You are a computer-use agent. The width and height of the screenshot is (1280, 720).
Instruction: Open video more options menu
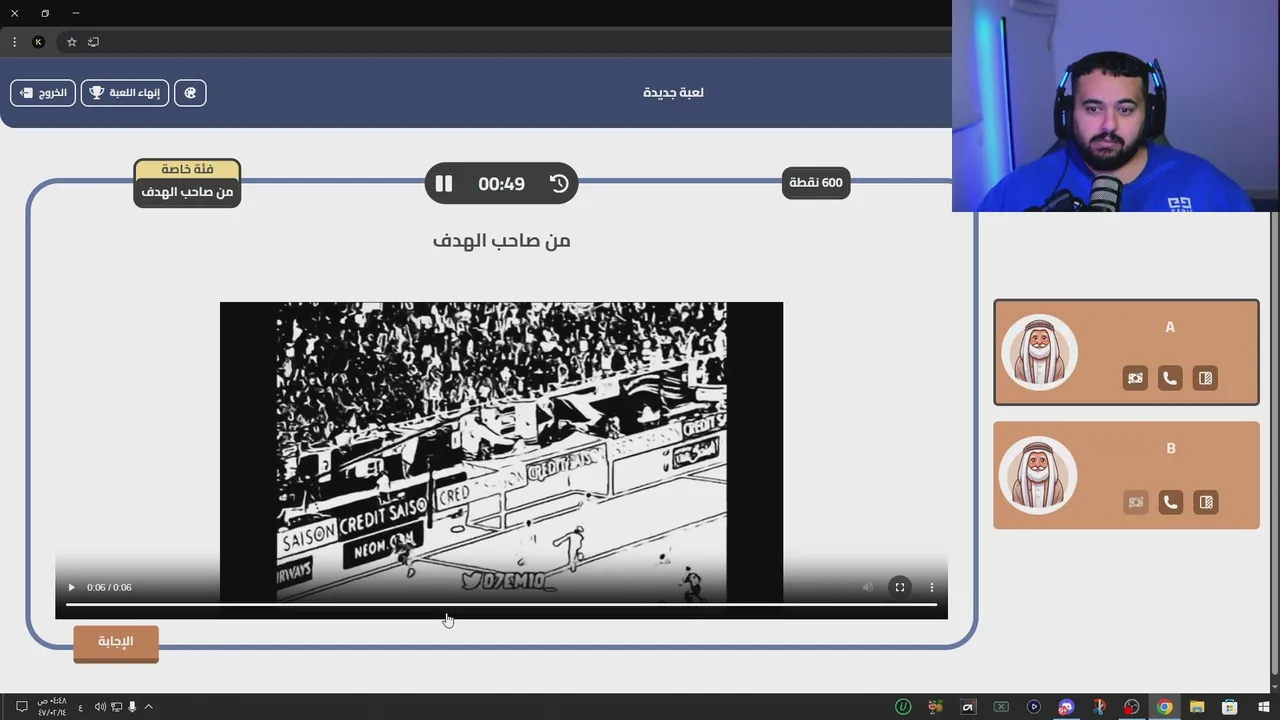(x=932, y=588)
